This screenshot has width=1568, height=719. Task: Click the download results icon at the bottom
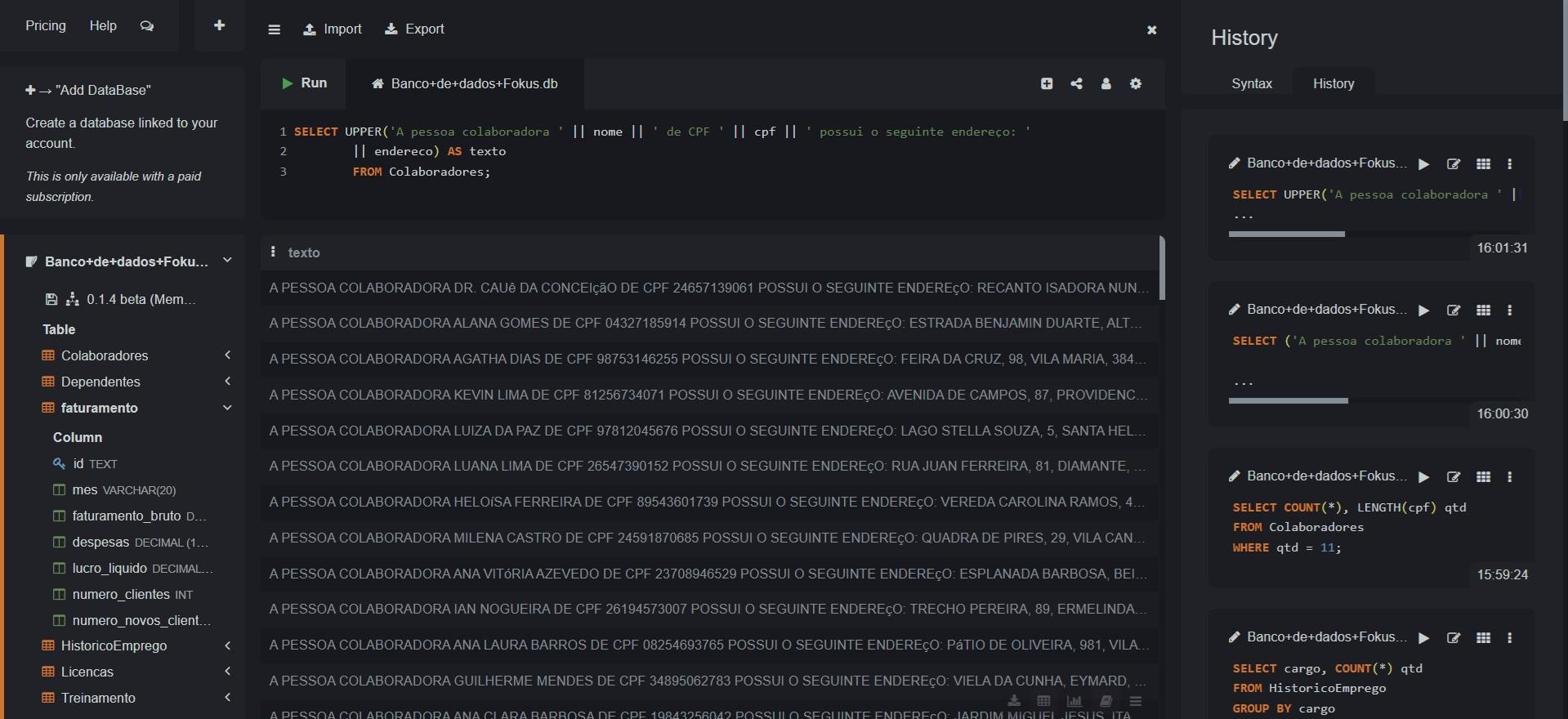pos(1014,701)
